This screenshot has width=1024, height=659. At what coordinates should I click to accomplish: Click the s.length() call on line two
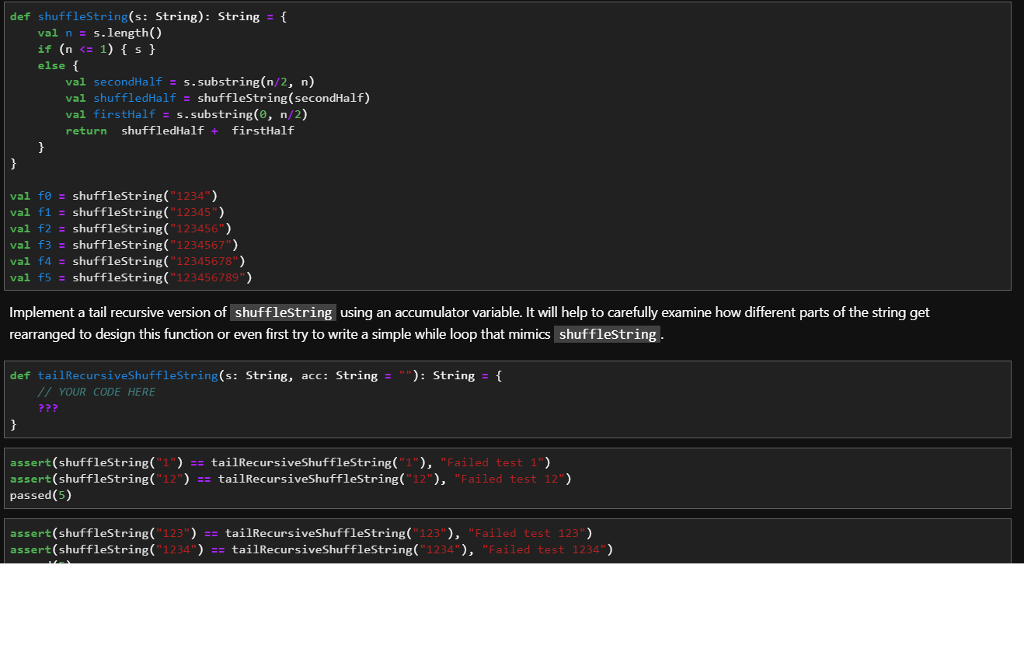coord(126,32)
